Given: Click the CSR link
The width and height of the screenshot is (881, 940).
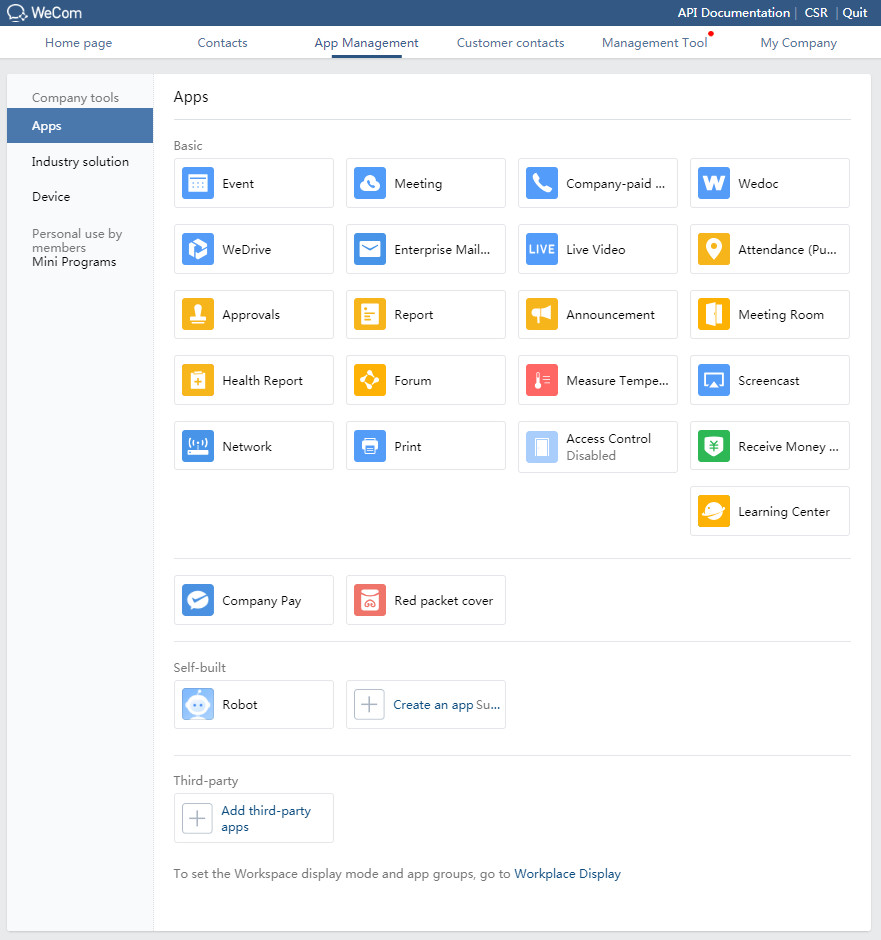Looking at the screenshot, I should click(x=816, y=13).
